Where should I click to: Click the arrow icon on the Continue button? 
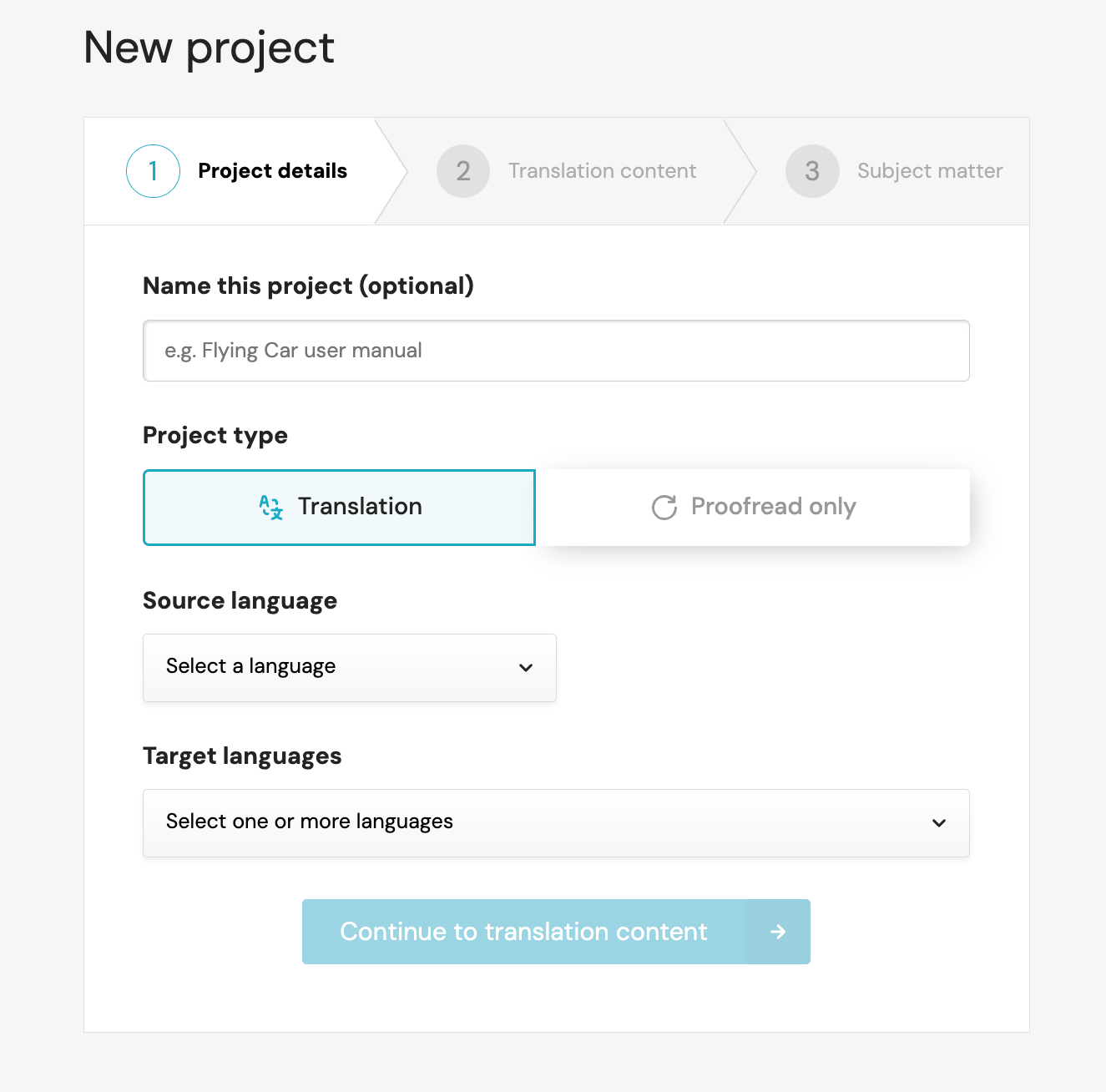(778, 932)
